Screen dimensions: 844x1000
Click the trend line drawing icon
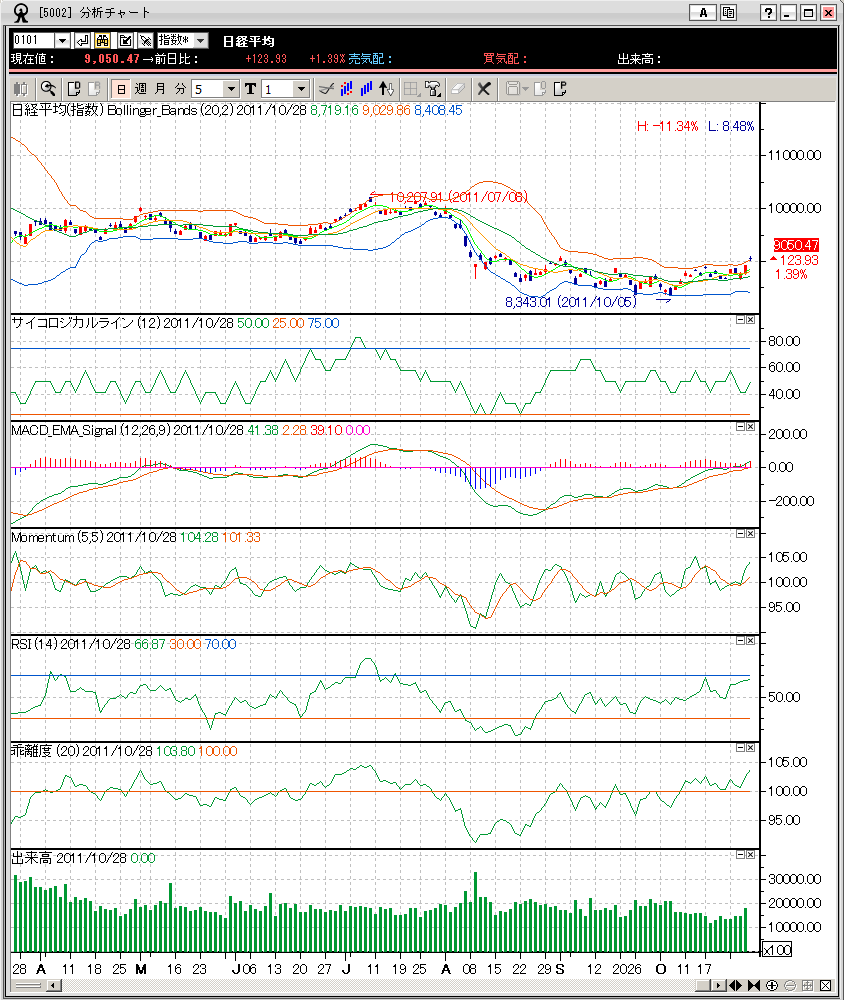click(325, 88)
